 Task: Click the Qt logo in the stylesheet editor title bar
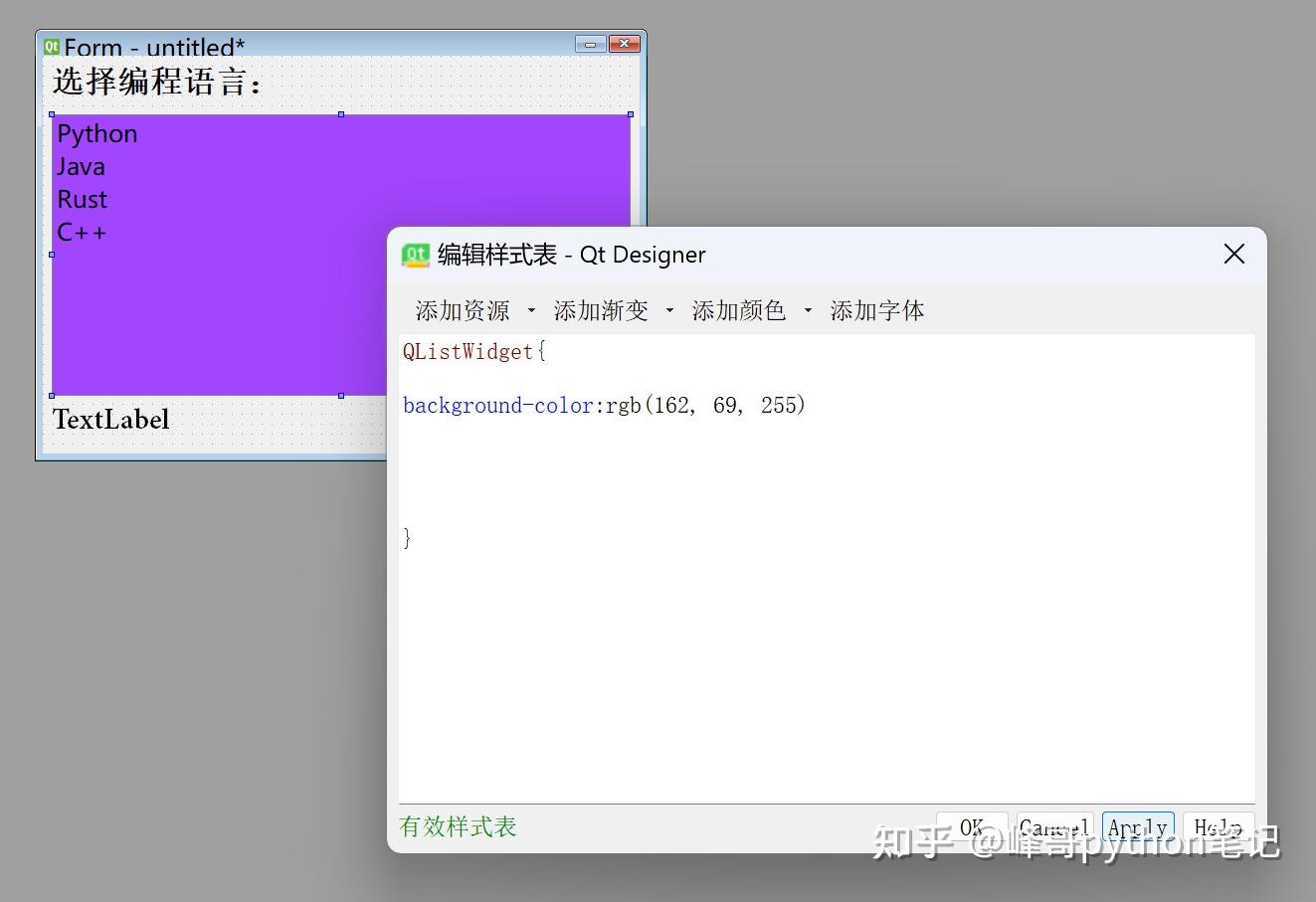coord(417,255)
